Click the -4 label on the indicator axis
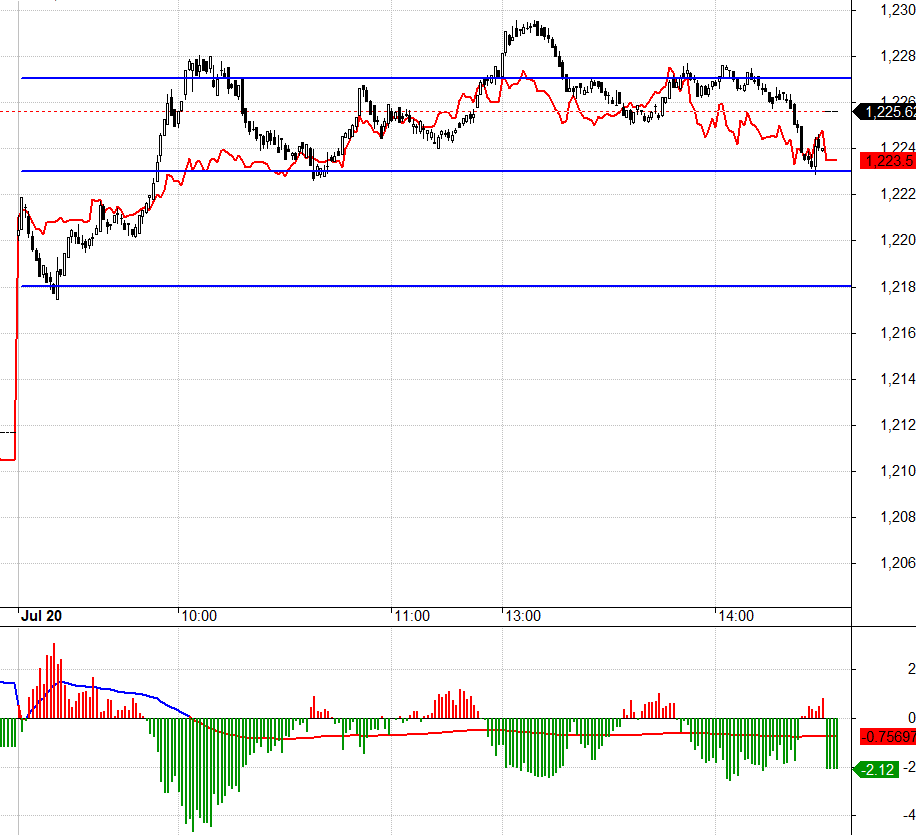 pos(882,812)
